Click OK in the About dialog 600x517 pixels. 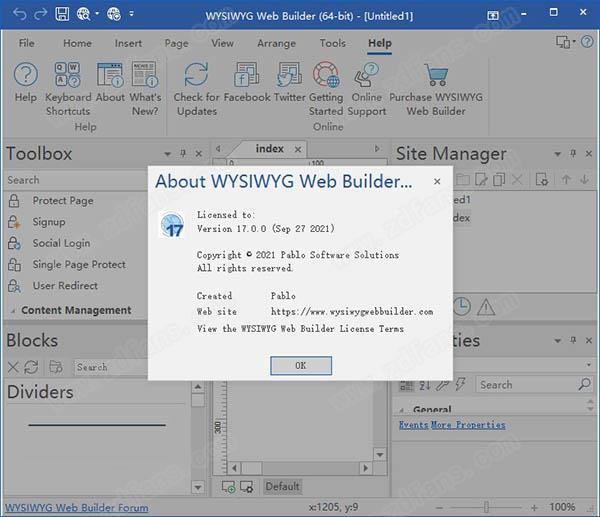301,365
